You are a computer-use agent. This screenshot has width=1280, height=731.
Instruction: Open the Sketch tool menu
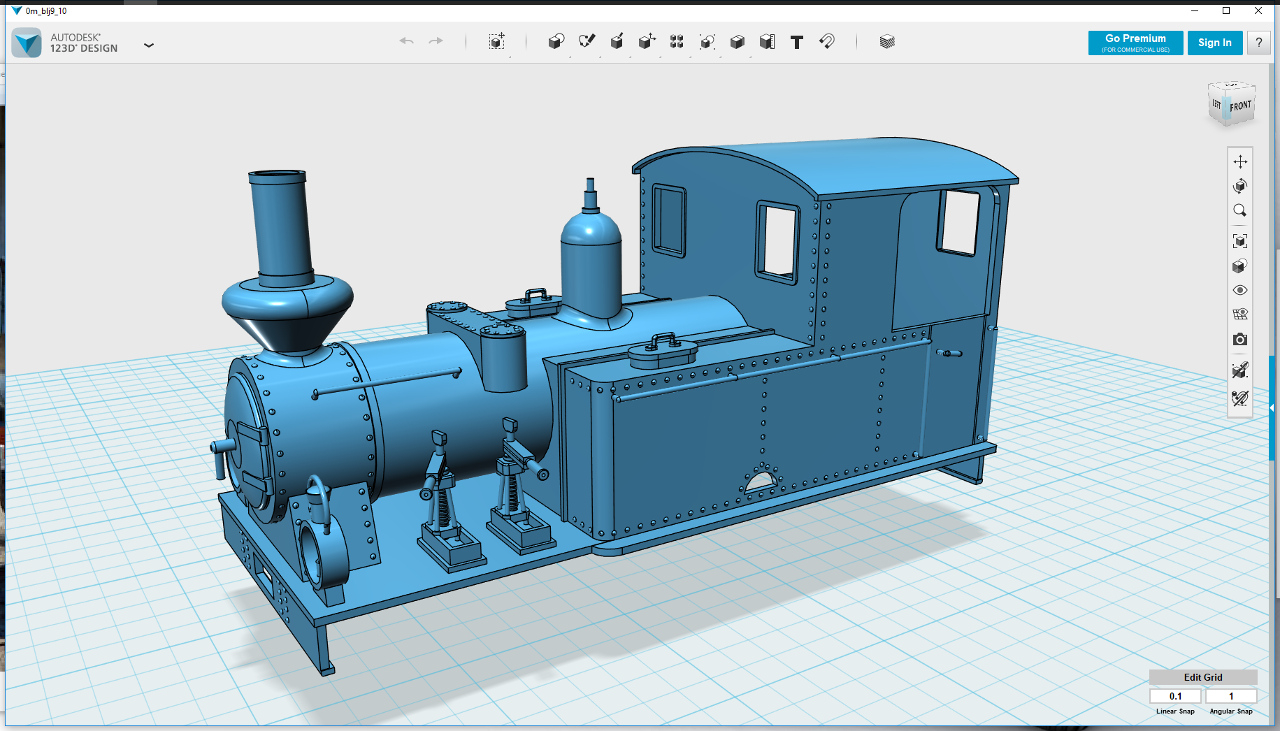[587, 41]
